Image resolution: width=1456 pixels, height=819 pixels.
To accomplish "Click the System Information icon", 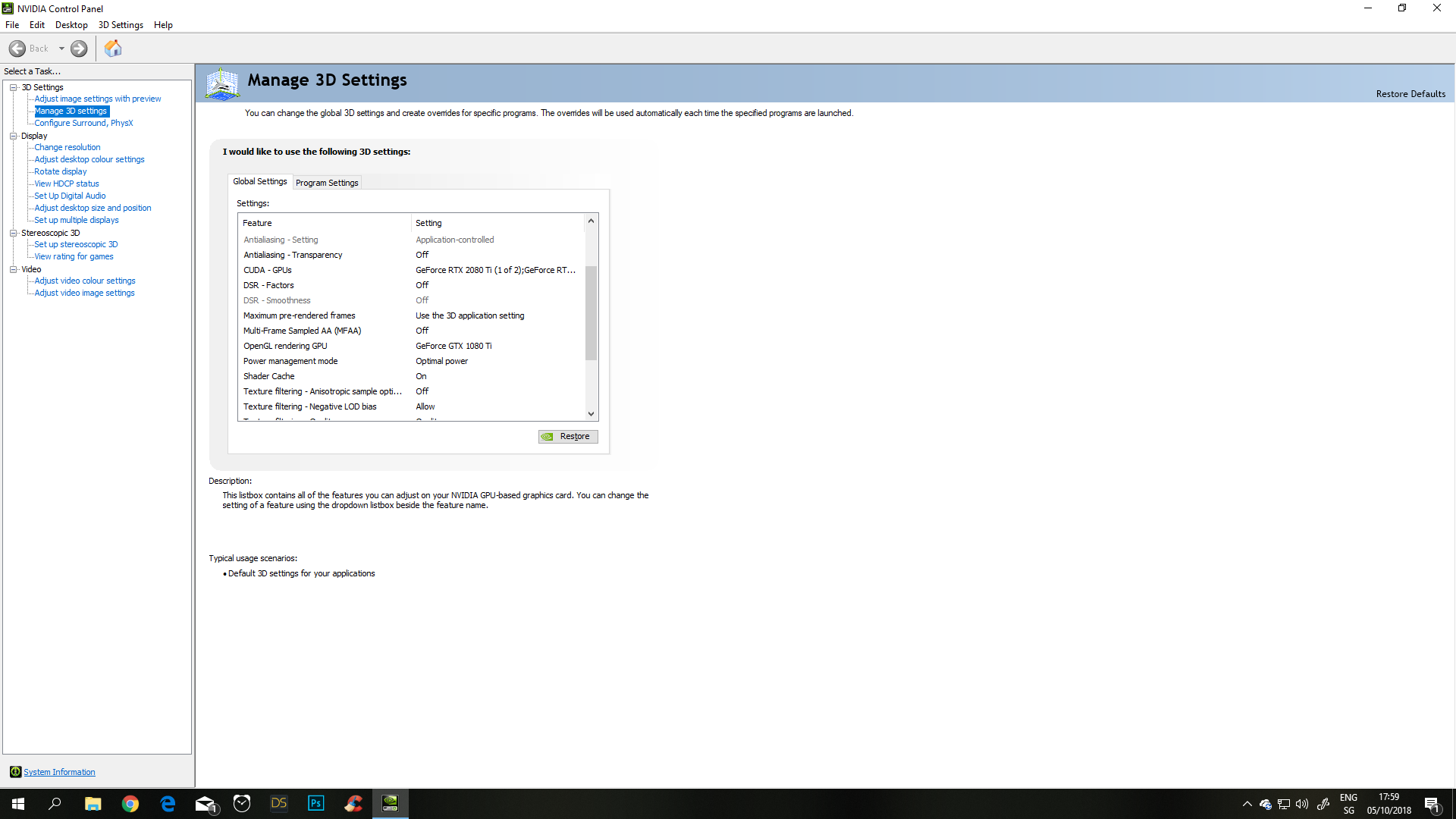I will 15,772.
